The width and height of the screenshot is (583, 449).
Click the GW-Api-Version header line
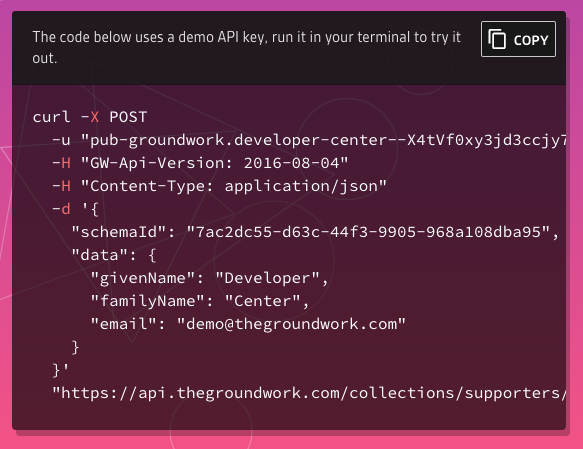tap(200, 163)
